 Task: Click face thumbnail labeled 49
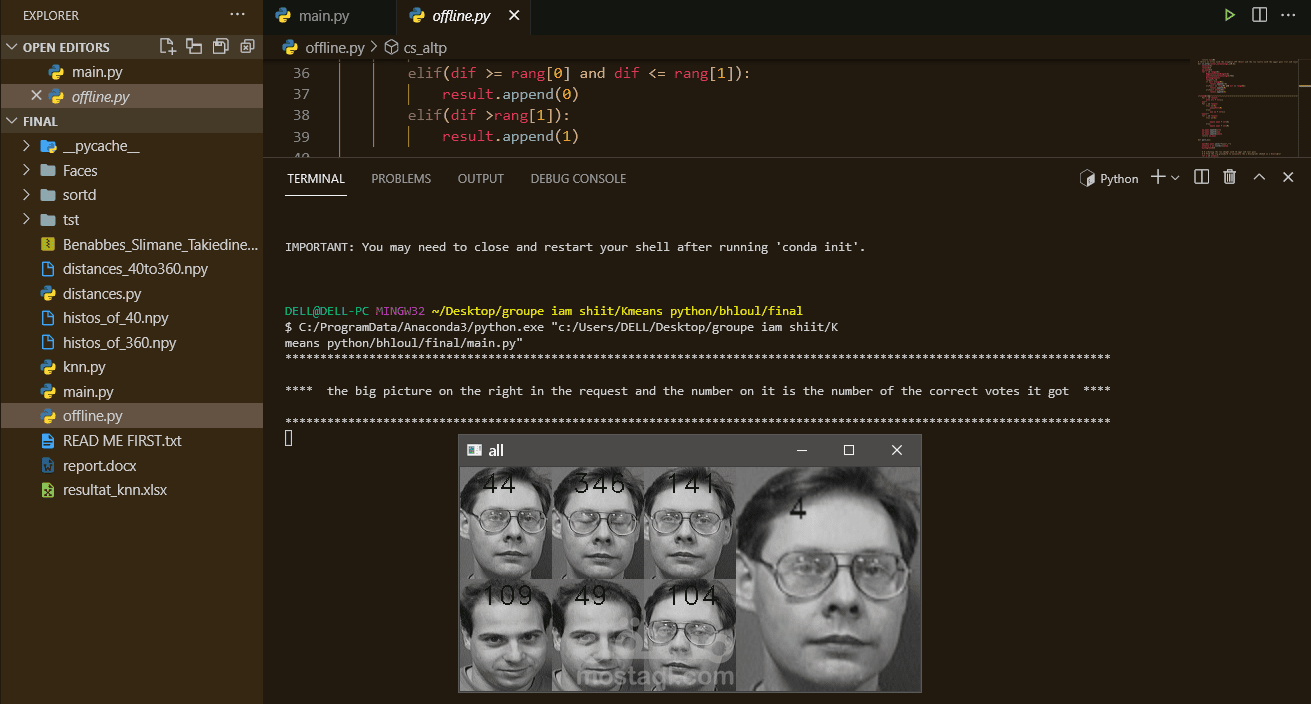(x=598, y=635)
